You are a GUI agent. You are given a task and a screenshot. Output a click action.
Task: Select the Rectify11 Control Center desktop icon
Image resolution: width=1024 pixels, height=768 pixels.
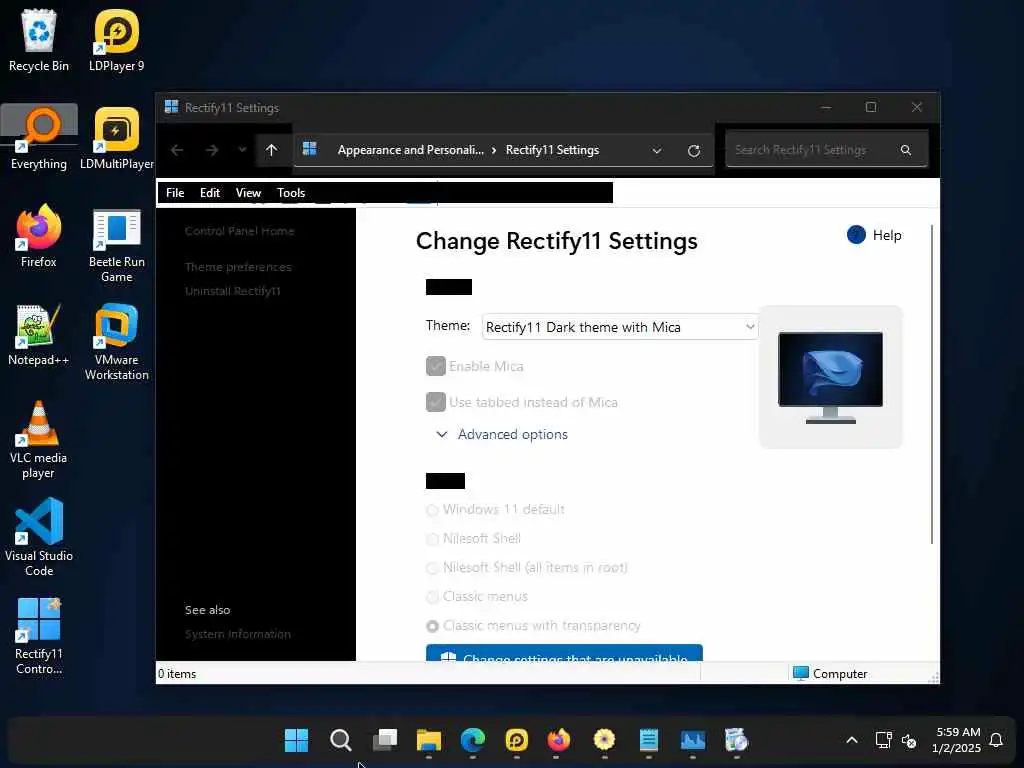pyautogui.click(x=39, y=636)
